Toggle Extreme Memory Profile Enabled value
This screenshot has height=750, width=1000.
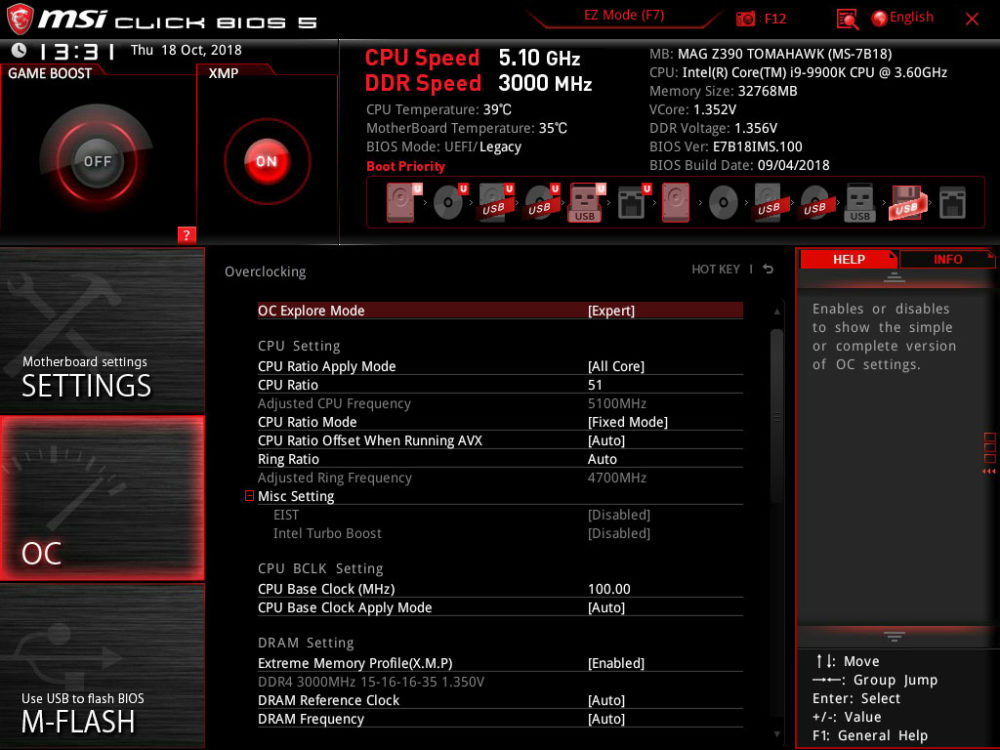[616, 663]
